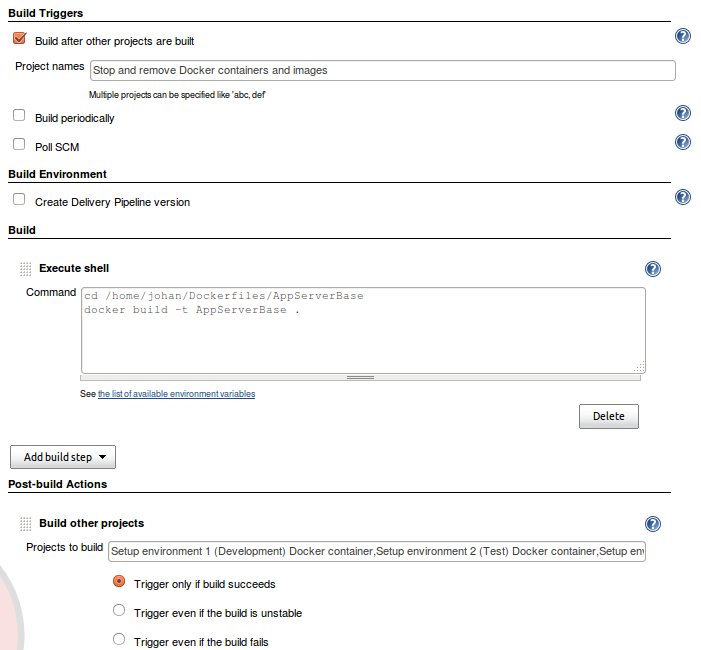Open help icon next to Poll SCM
Viewport: 701px width, 650px height.
click(683, 142)
